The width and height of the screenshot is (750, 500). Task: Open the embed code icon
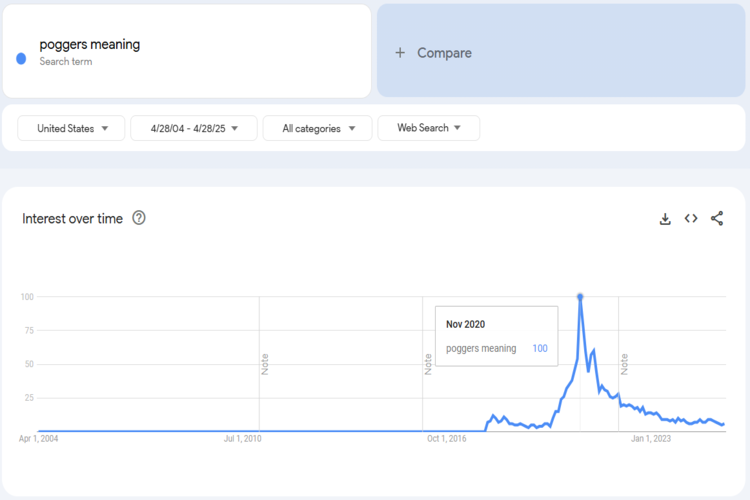[691, 219]
